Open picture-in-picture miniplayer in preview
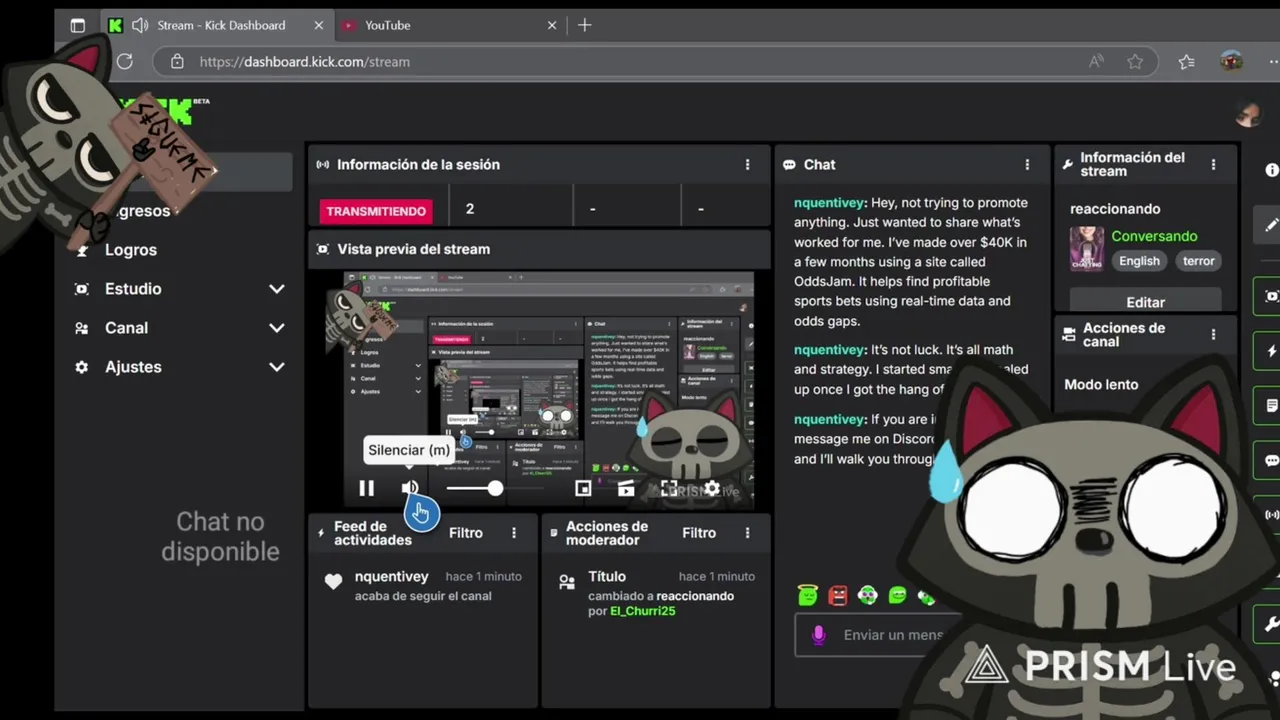This screenshot has height=720, width=1280. click(x=583, y=488)
